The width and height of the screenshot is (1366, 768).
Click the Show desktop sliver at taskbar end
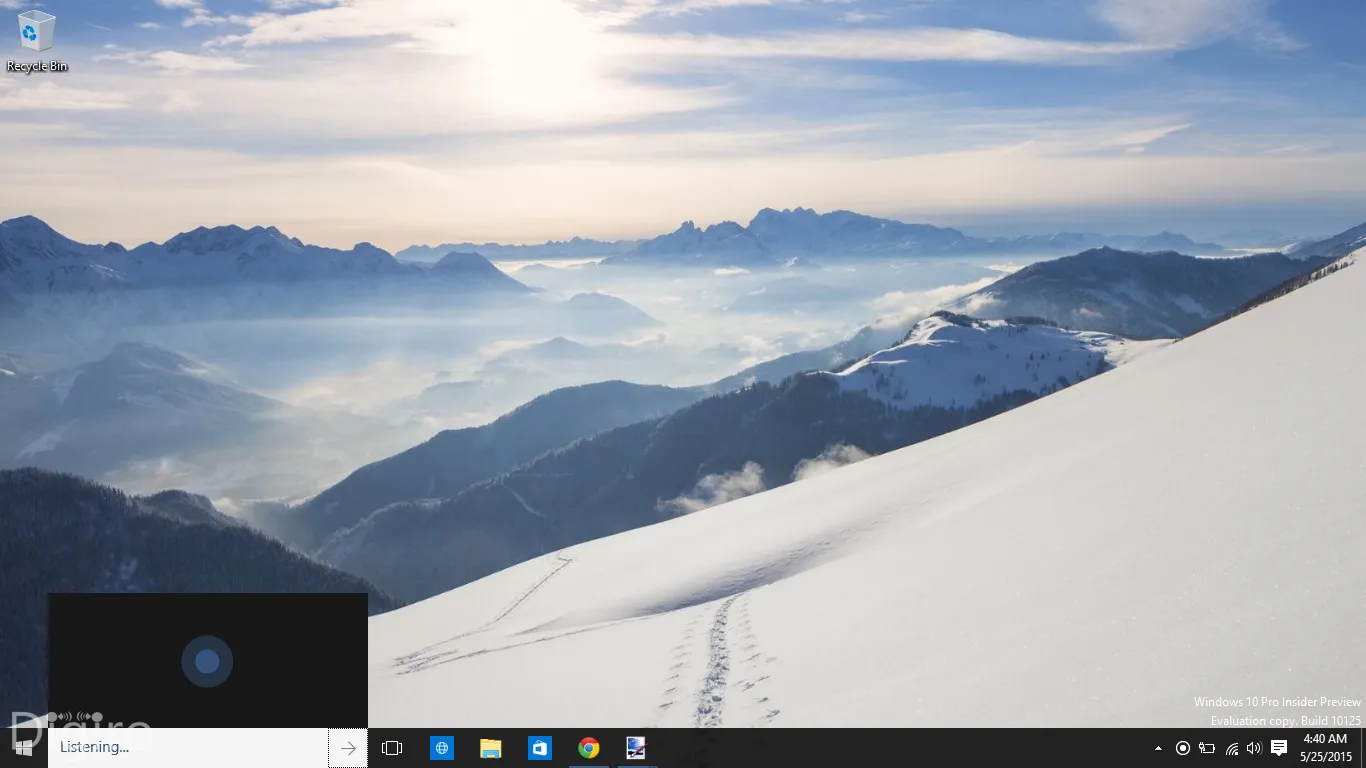point(1363,748)
